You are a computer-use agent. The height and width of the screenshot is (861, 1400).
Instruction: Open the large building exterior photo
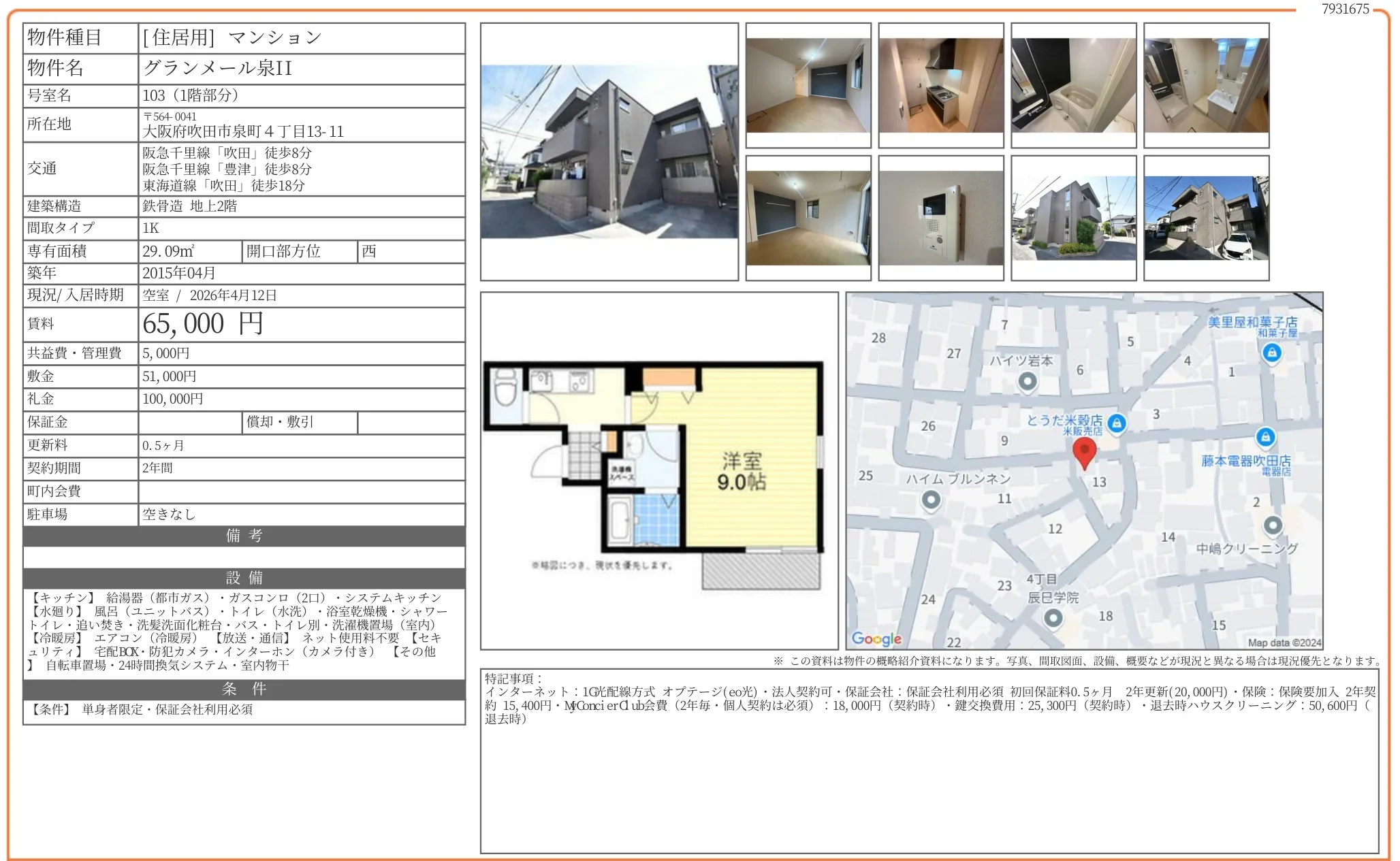pyautogui.click(x=609, y=152)
